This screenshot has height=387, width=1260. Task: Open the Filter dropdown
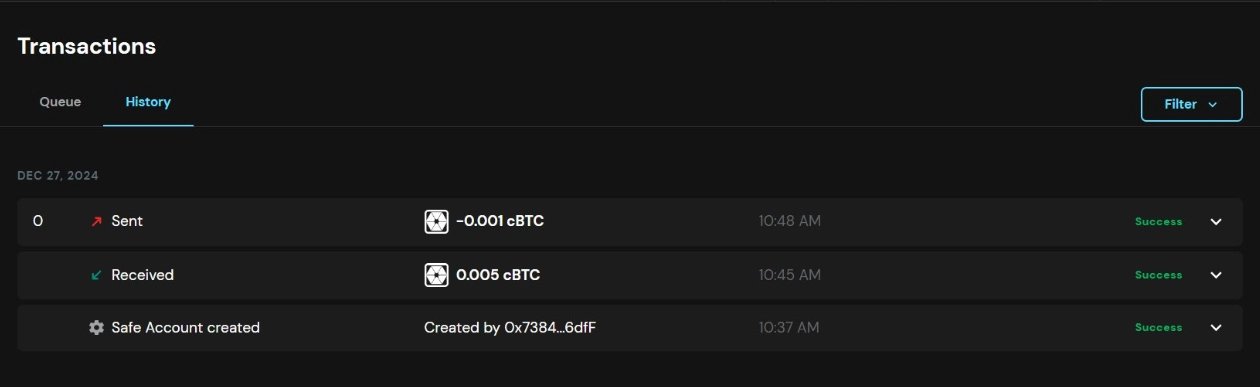point(1191,104)
